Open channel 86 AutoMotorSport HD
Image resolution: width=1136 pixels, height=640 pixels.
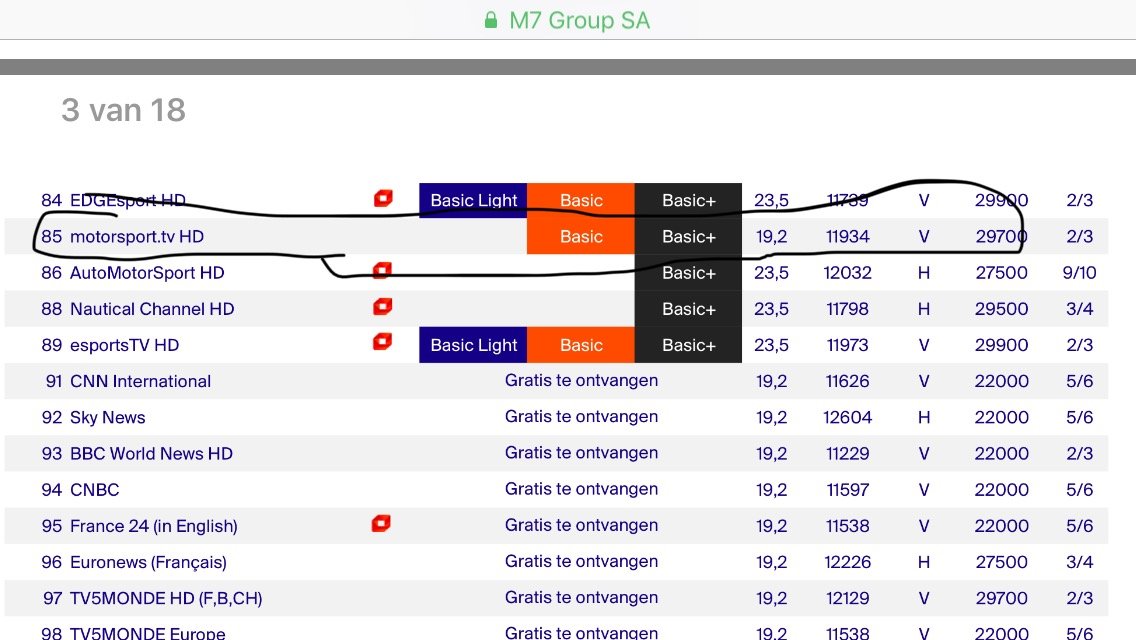[x=133, y=273]
